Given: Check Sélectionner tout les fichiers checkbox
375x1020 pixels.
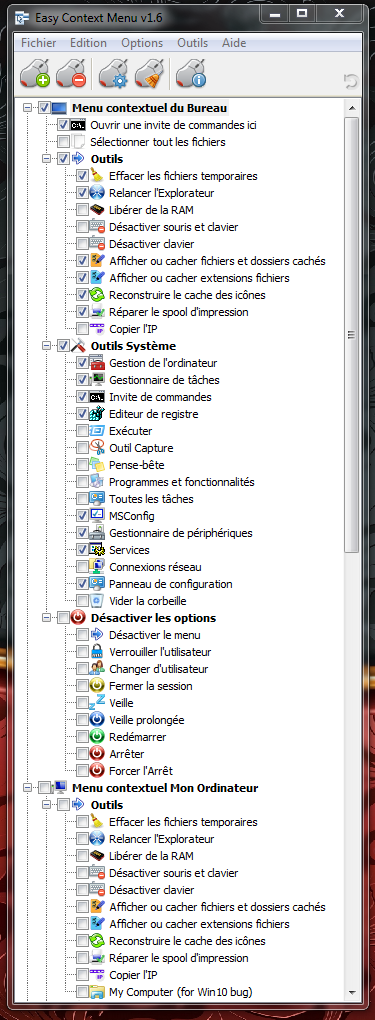Looking at the screenshot, I should click(63, 142).
